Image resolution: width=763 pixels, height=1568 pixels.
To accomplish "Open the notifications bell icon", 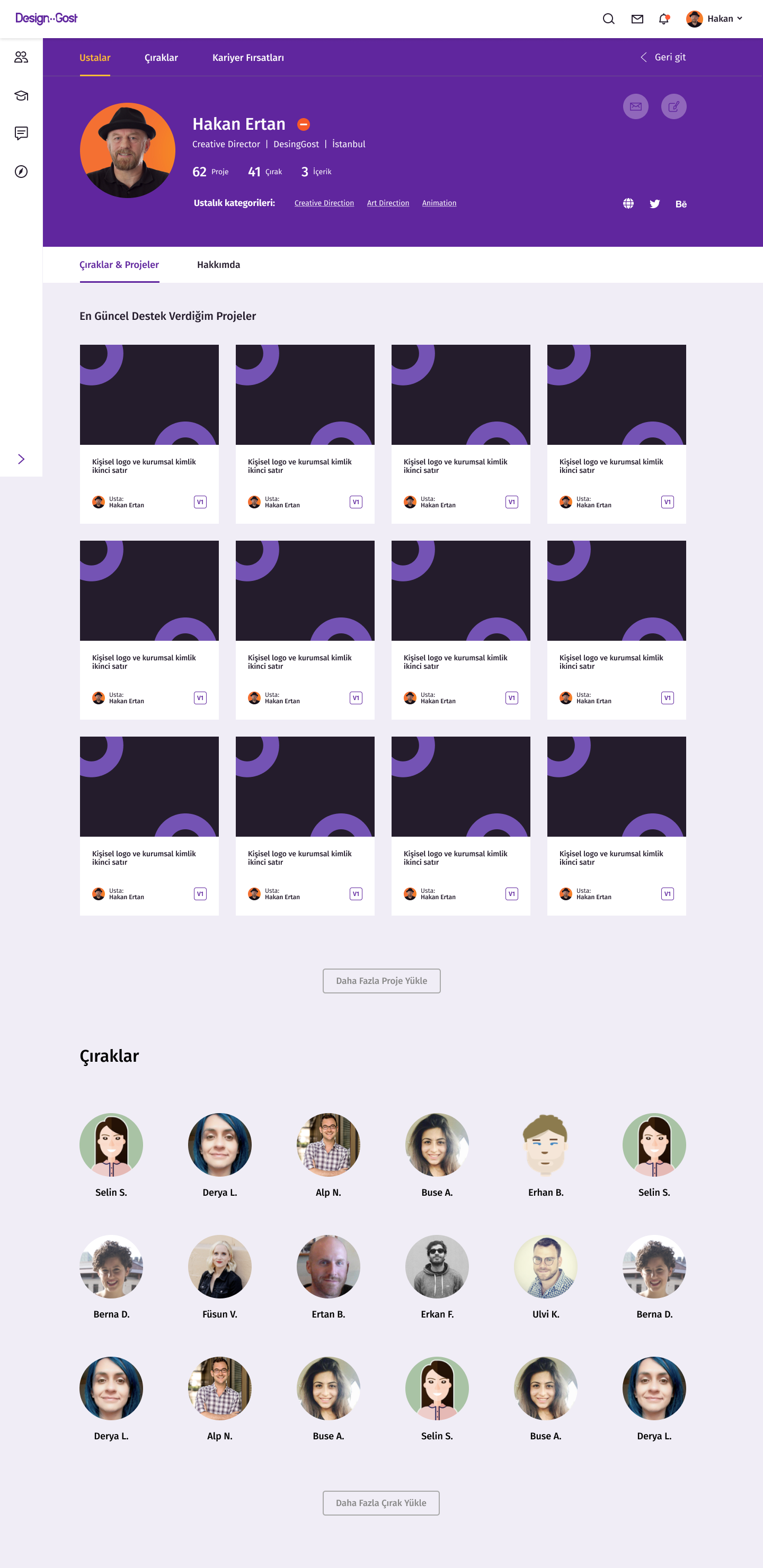I will coord(664,19).
